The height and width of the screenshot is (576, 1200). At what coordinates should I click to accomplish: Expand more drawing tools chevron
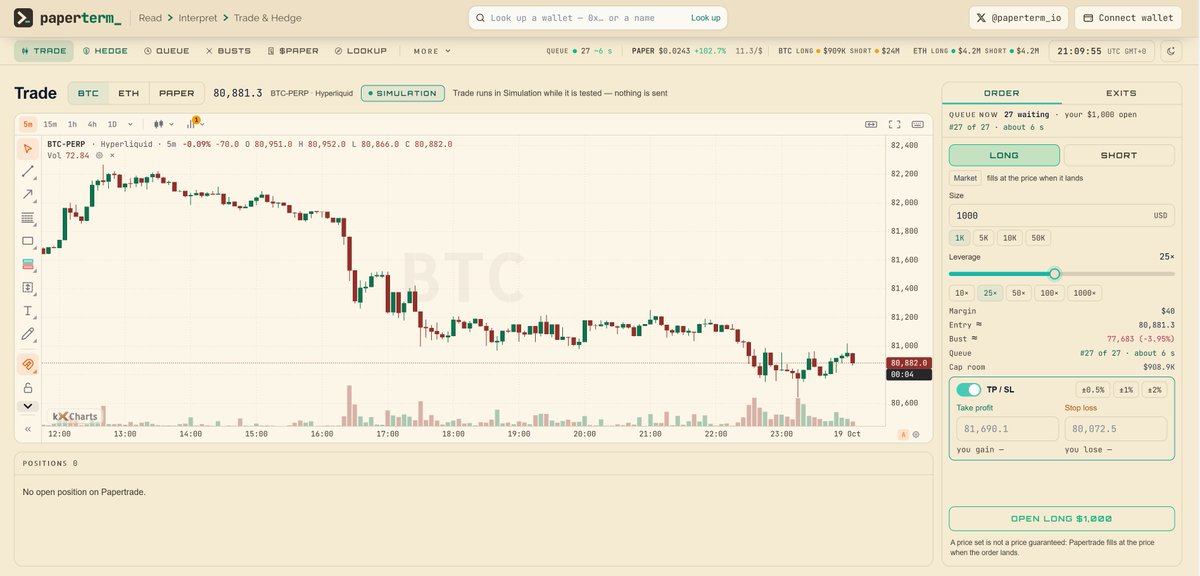[28, 406]
